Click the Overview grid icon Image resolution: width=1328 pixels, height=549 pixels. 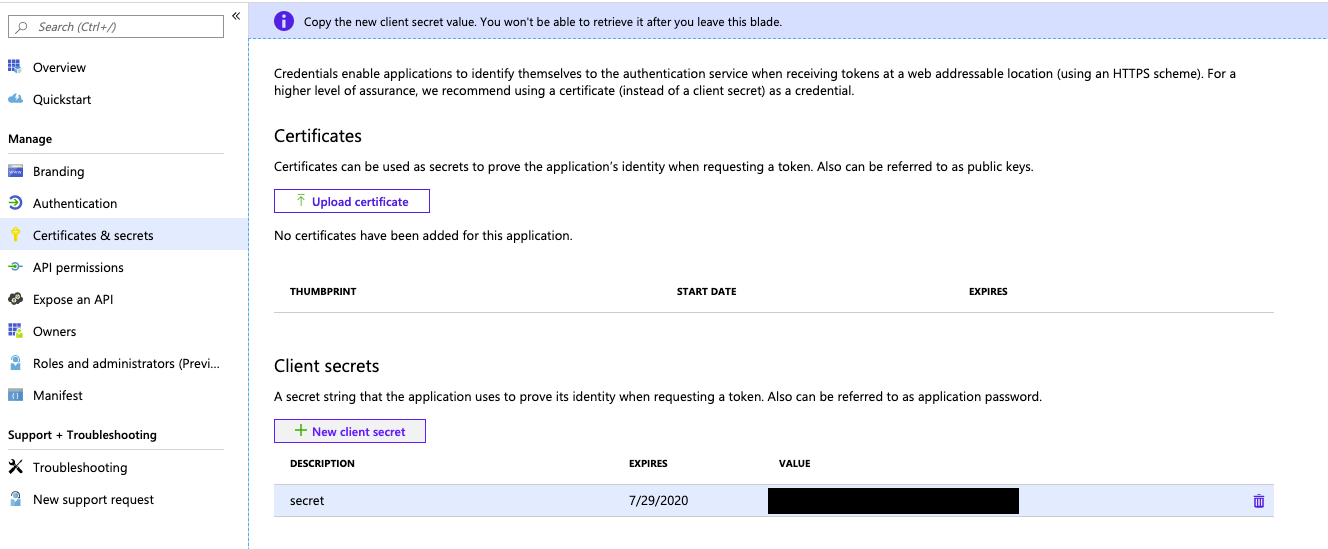point(15,67)
